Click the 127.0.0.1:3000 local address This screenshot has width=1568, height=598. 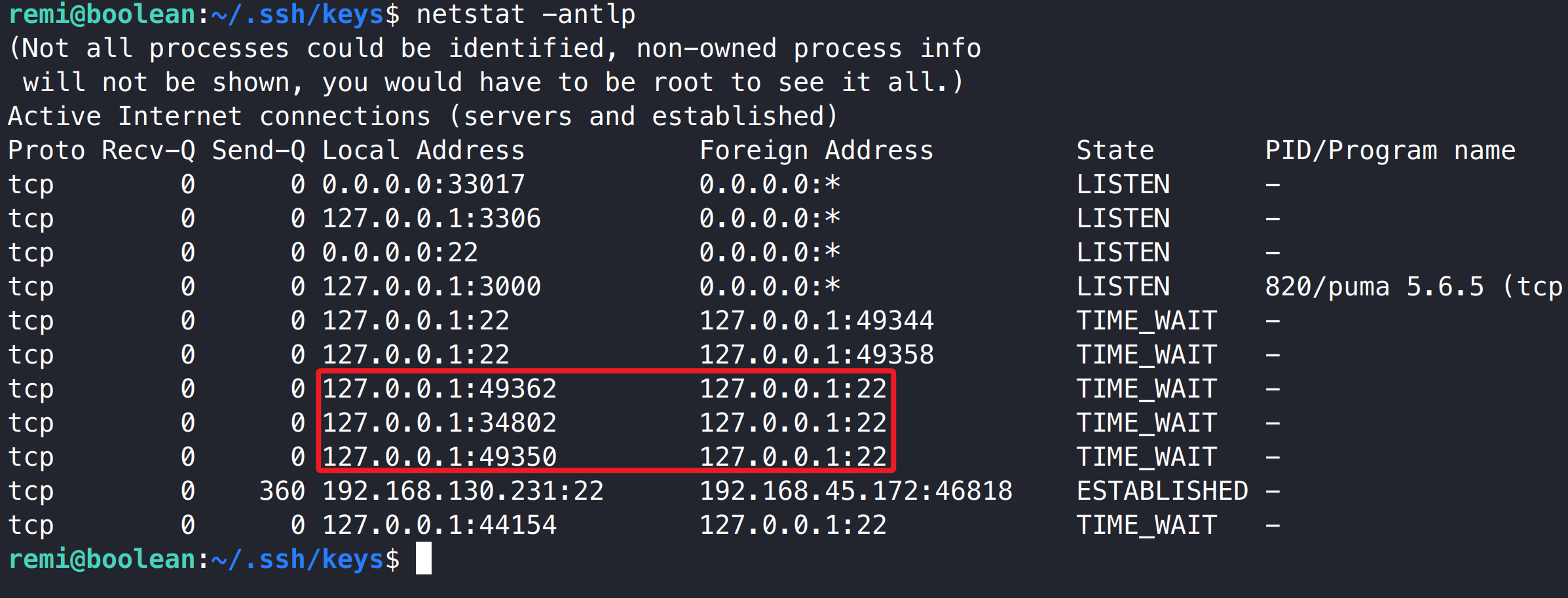click(x=431, y=287)
